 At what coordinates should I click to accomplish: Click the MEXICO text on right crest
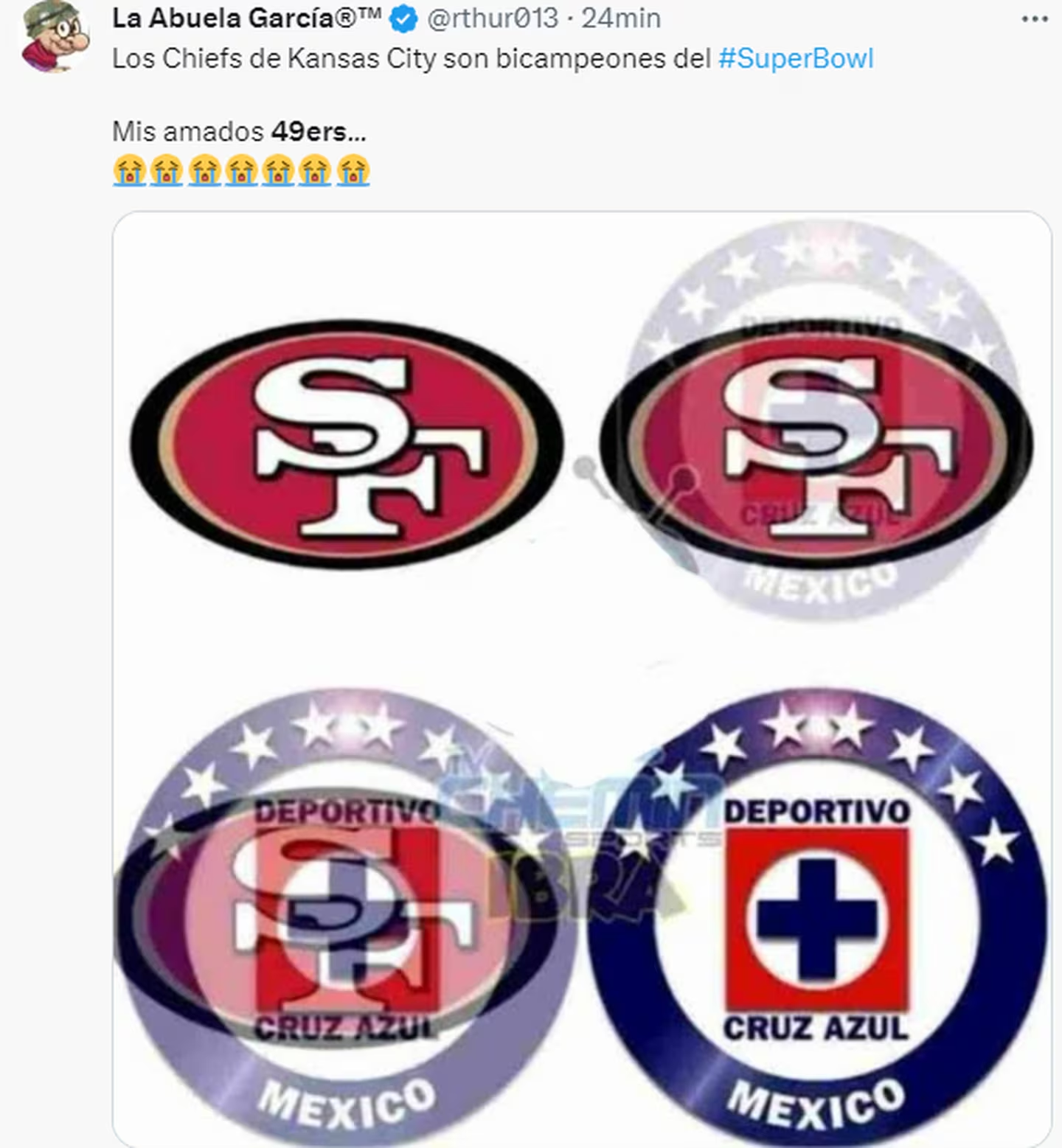[x=815, y=1104]
